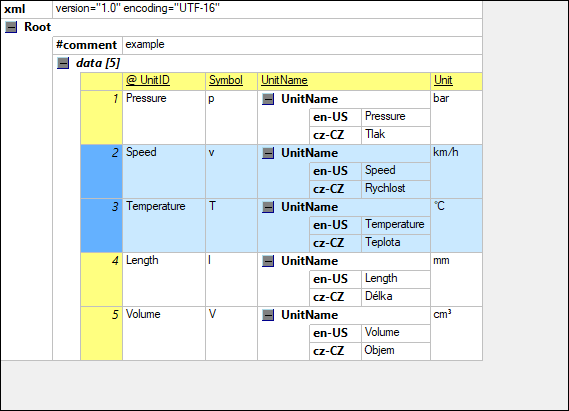This screenshot has width=569, height=411.
Task: Click the symbol cell 'l' for Length
Action: 232,279
